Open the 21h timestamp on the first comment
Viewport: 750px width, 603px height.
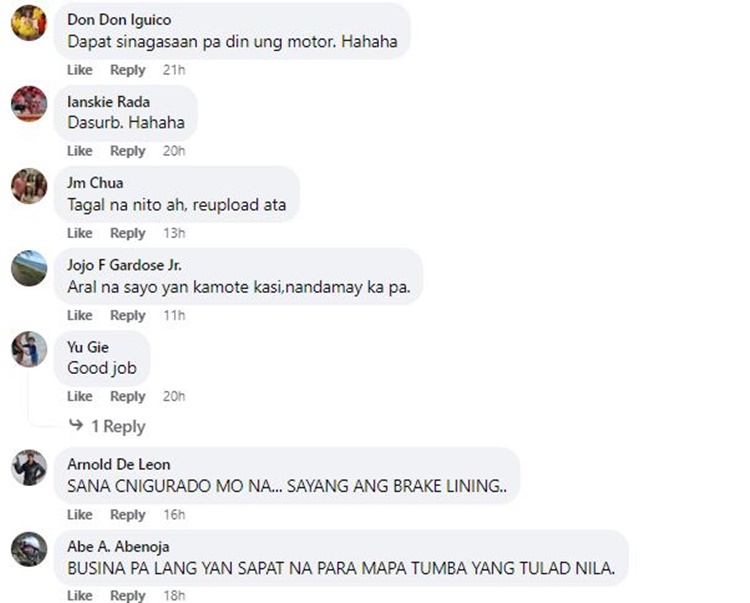(x=174, y=70)
